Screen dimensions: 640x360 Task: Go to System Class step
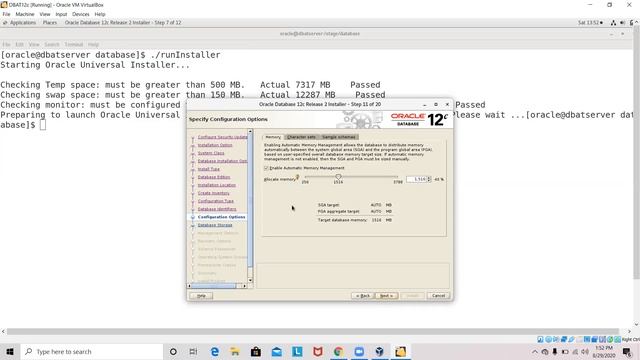[211, 153]
